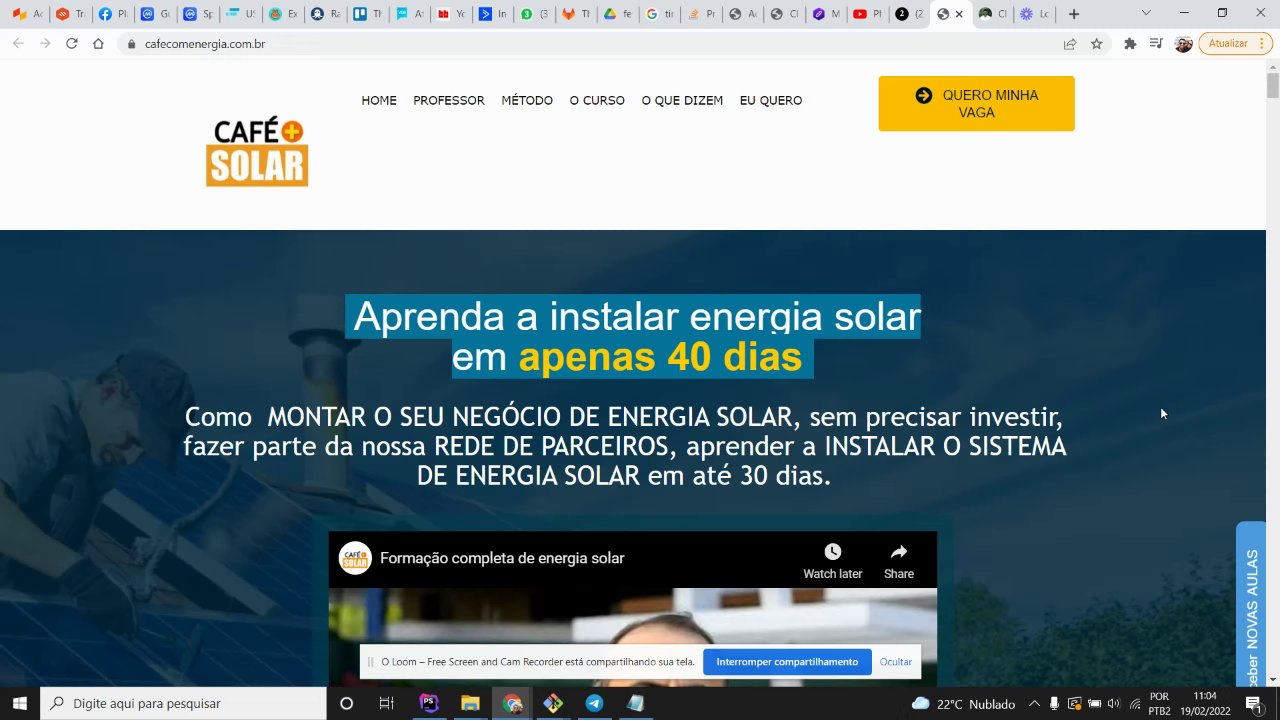Open the O CURSO menu item
The height and width of the screenshot is (720, 1280).
[597, 100]
